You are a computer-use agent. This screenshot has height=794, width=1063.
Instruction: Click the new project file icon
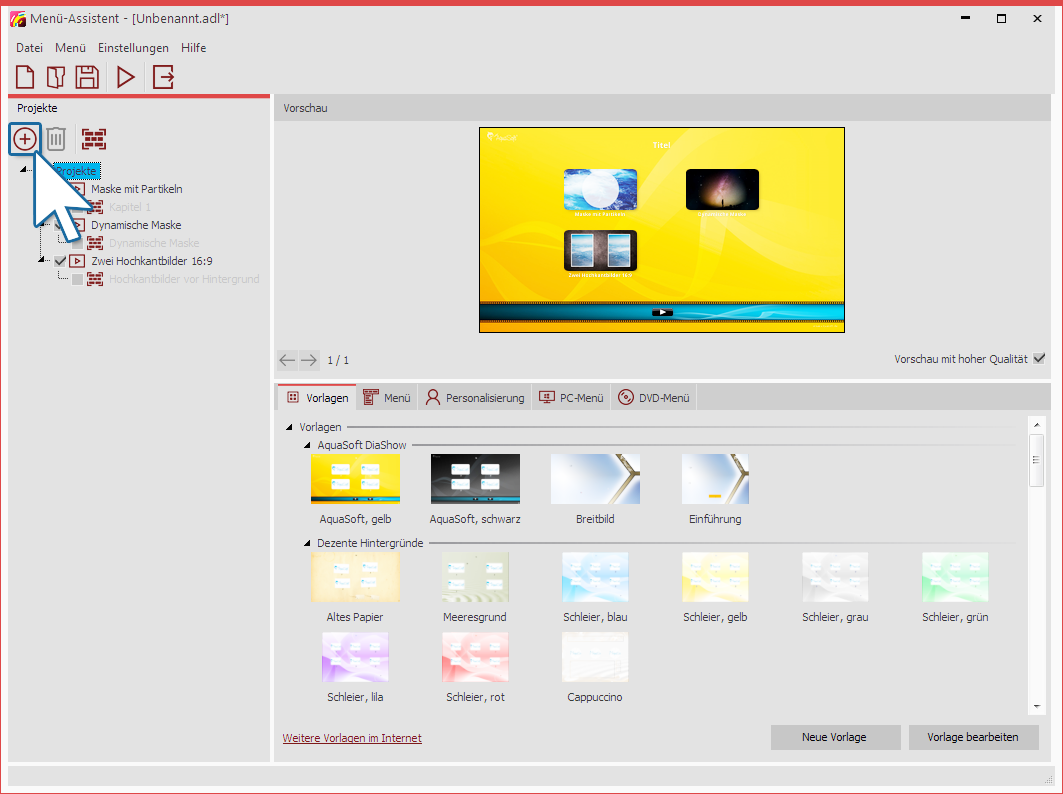point(25,77)
